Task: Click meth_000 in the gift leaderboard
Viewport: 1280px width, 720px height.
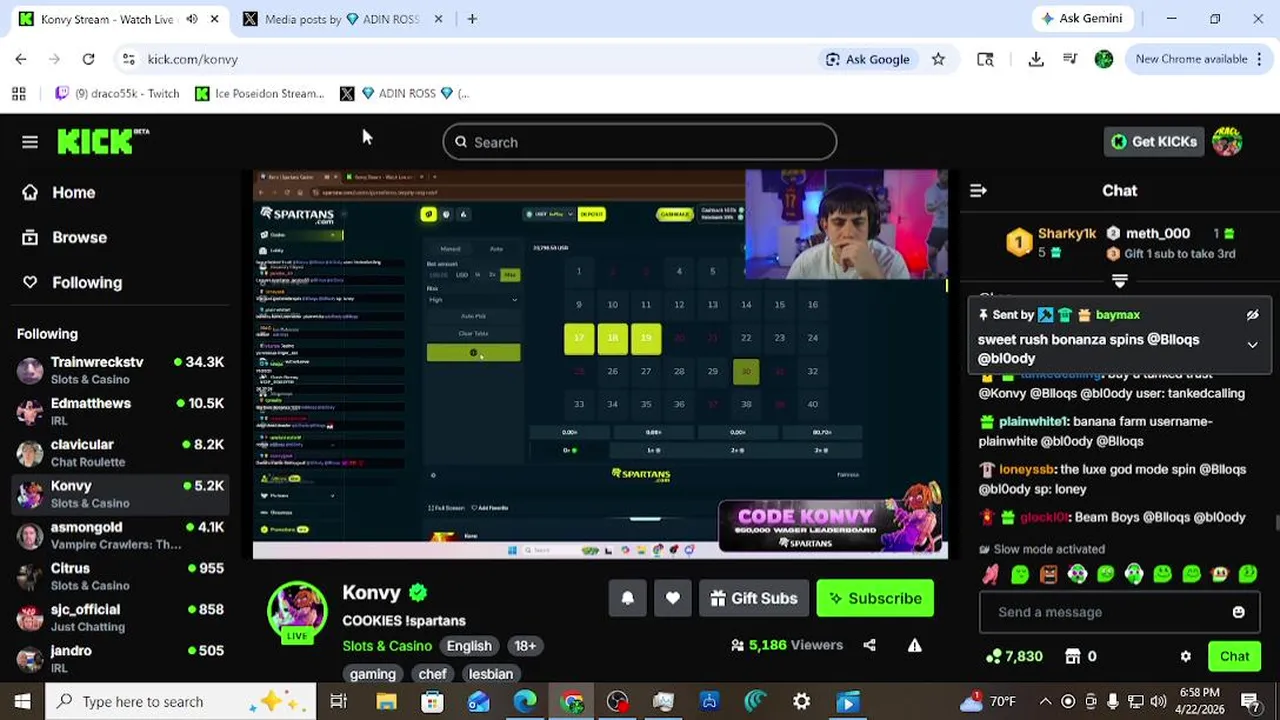Action: click(1170, 233)
